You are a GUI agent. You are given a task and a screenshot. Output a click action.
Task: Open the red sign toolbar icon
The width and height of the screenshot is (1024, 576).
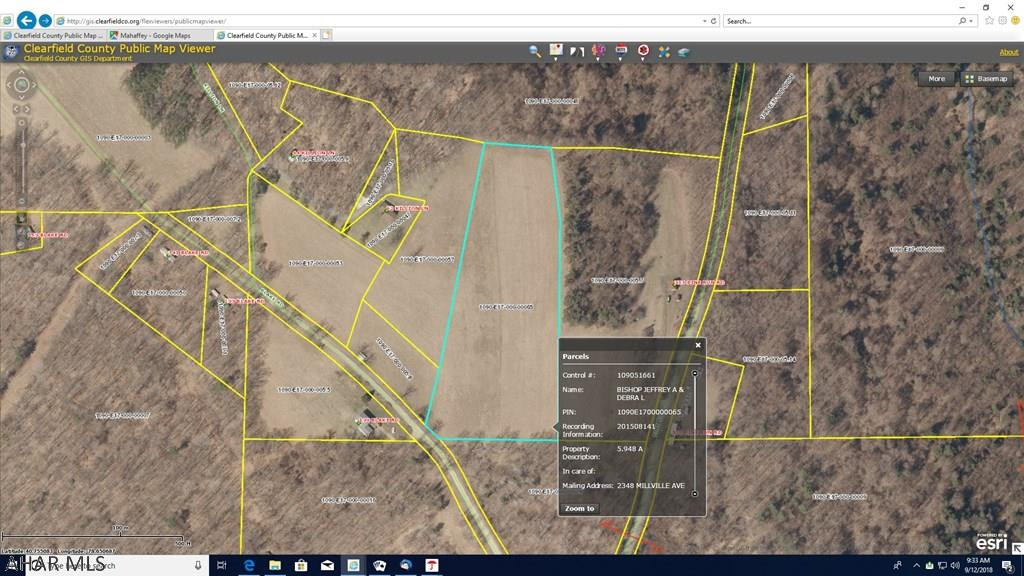[x=621, y=51]
